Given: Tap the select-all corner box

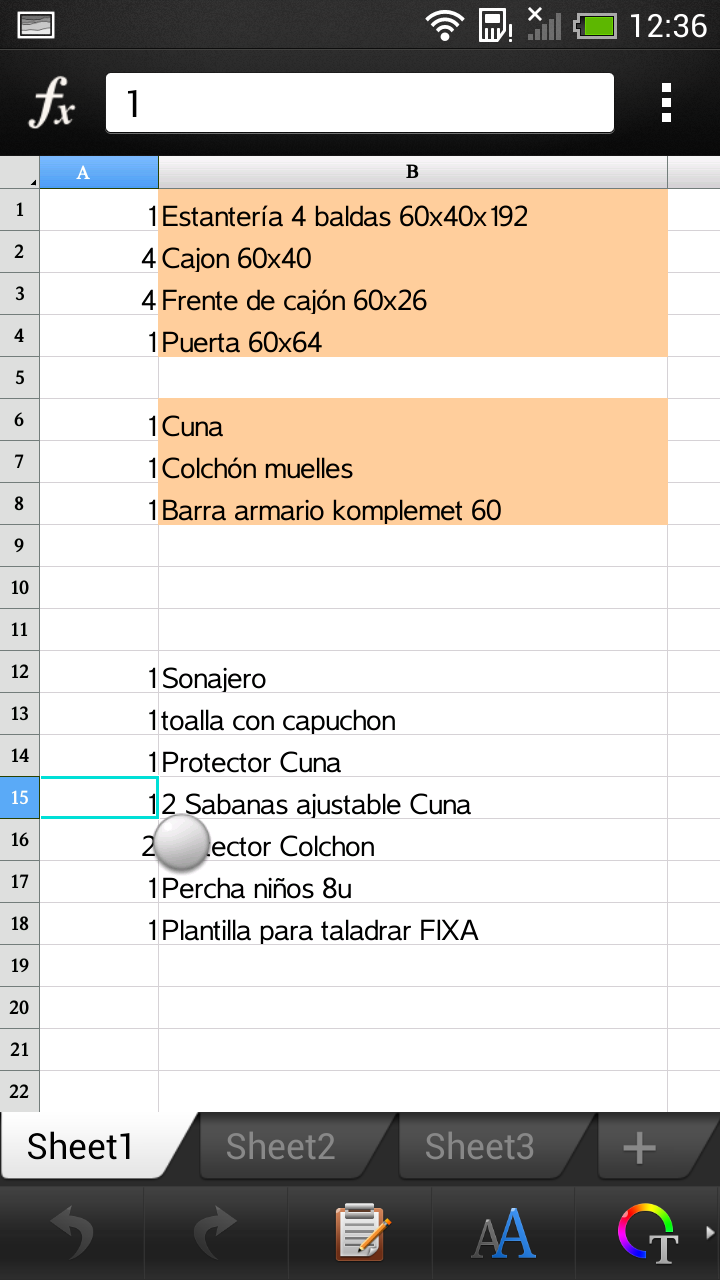Looking at the screenshot, I should pyautogui.click(x=20, y=172).
